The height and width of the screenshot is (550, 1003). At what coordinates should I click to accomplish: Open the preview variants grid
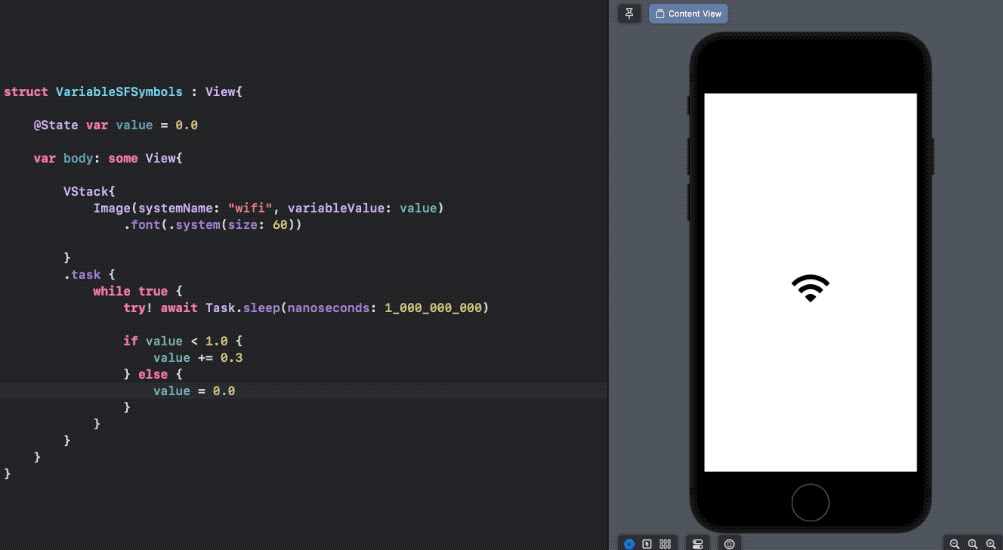tap(665, 544)
